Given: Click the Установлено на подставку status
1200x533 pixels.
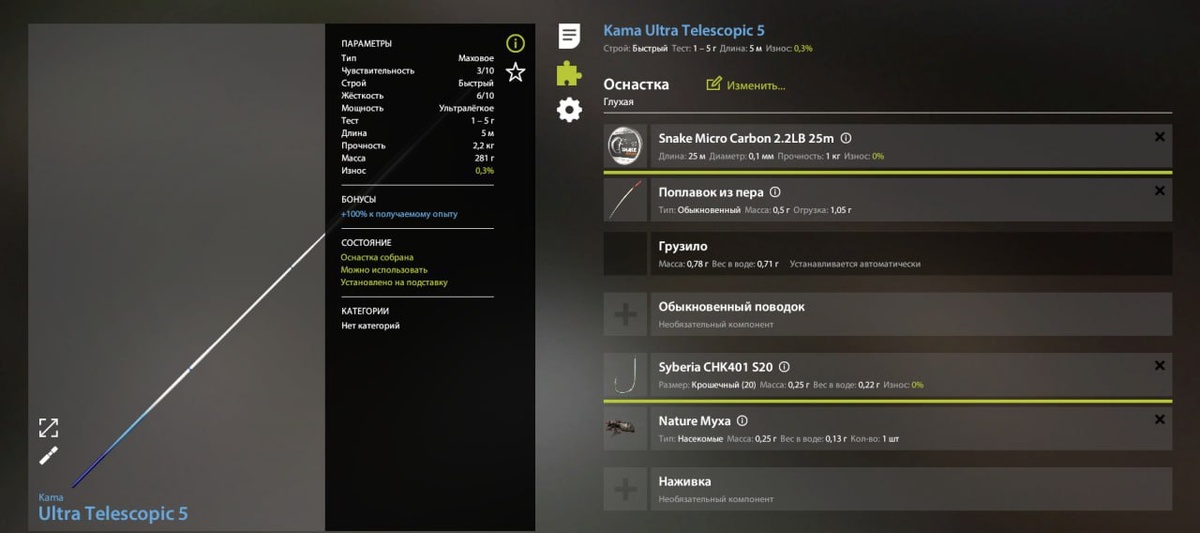Looking at the screenshot, I should point(394,282).
